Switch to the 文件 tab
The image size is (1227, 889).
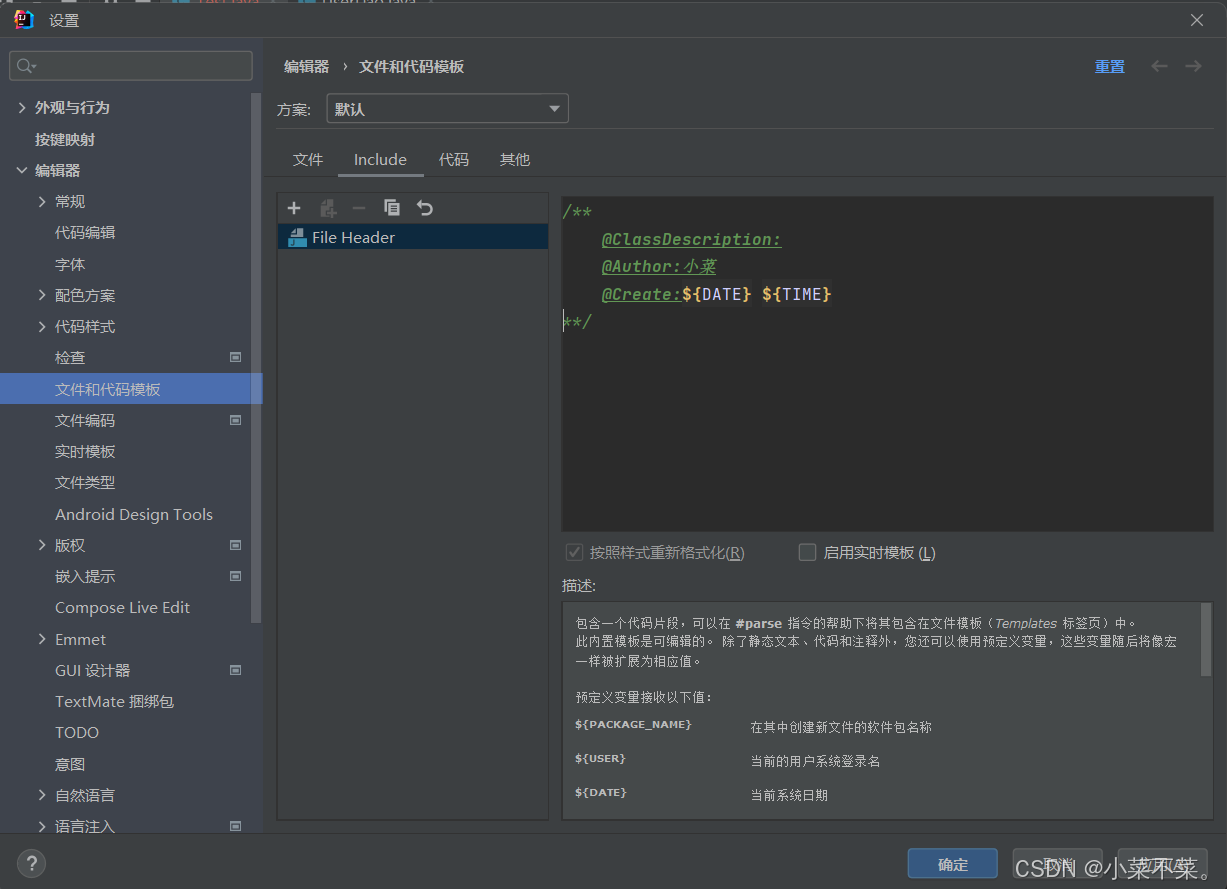(x=308, y=160)
